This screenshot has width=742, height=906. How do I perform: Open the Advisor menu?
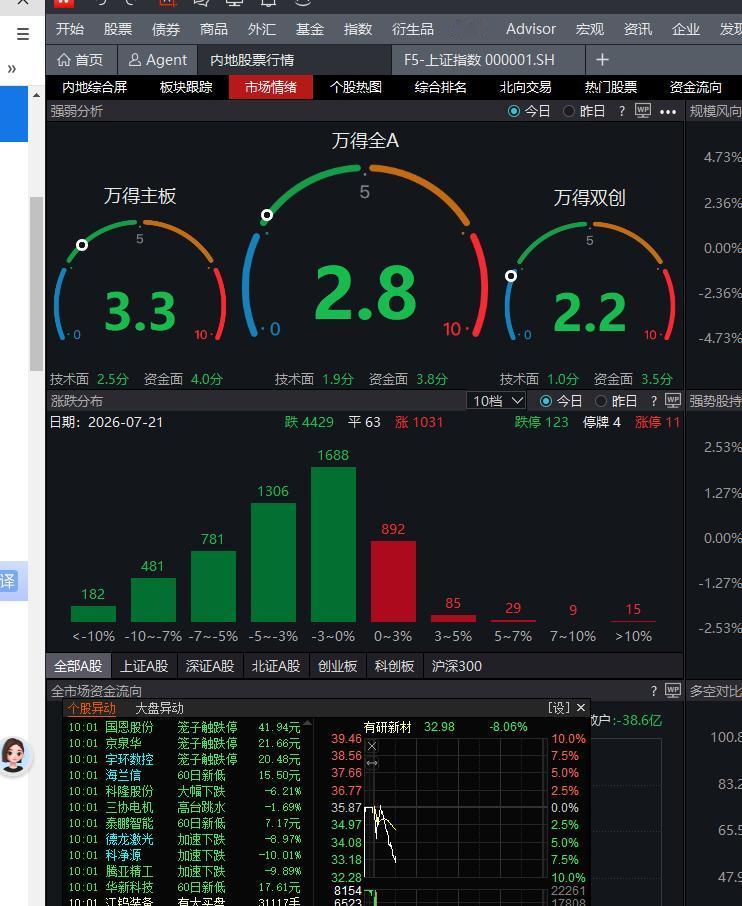click(x=530, y=29)
